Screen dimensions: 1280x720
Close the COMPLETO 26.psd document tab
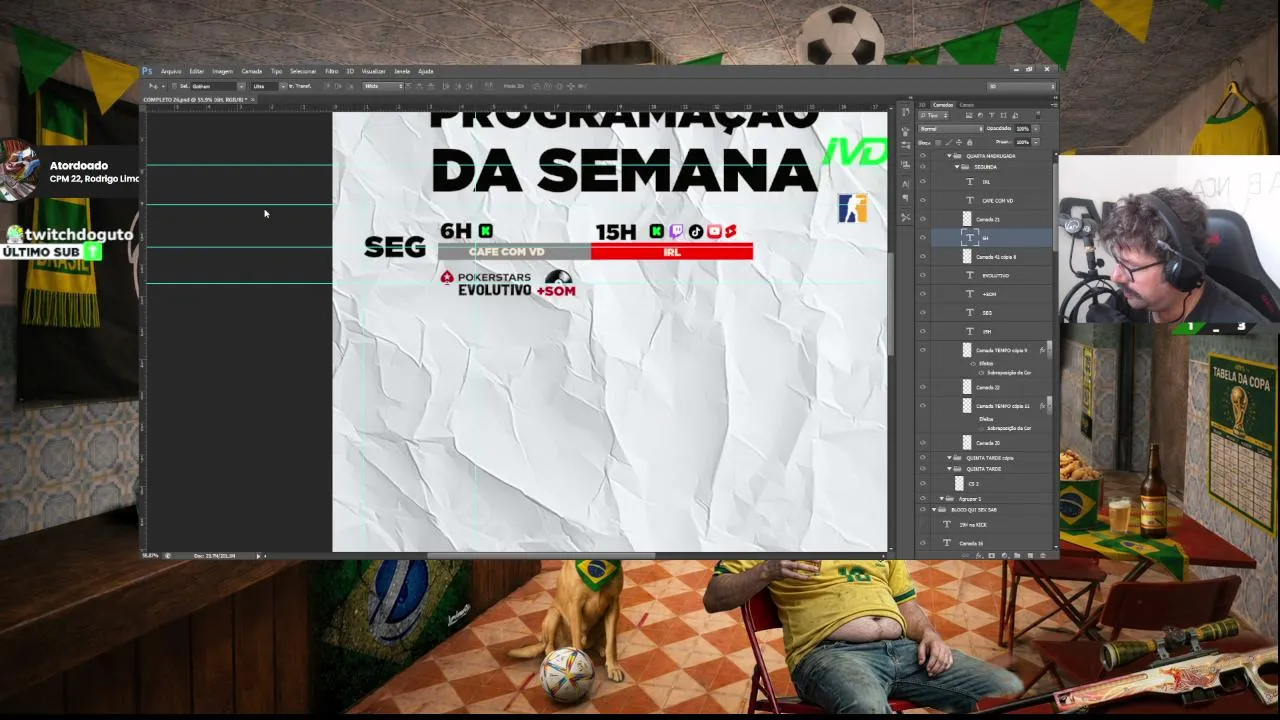pos(253,99)
